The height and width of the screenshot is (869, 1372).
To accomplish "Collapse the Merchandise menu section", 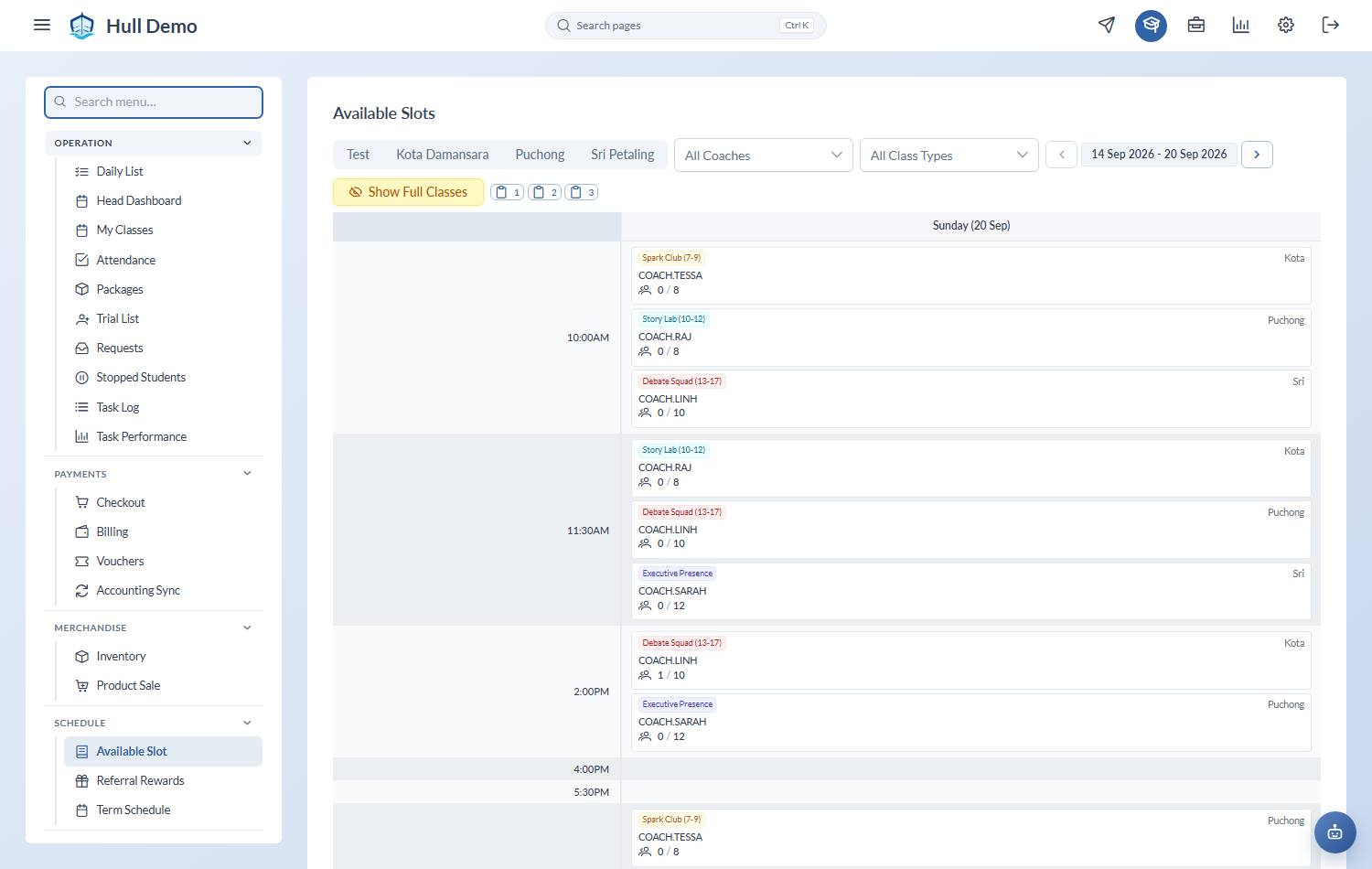I will tap(154, 628).
